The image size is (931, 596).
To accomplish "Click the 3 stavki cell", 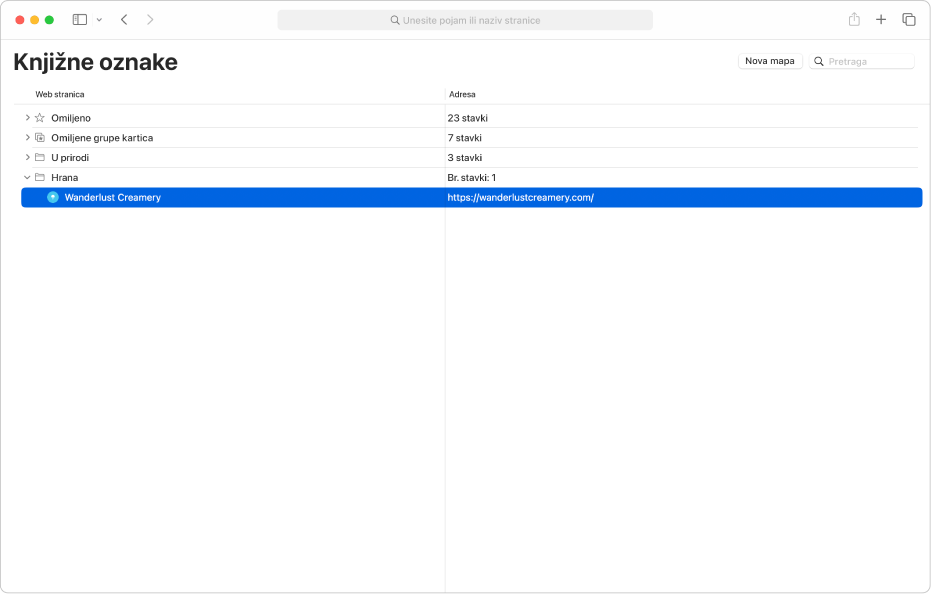I will click(x=464, y=158).
